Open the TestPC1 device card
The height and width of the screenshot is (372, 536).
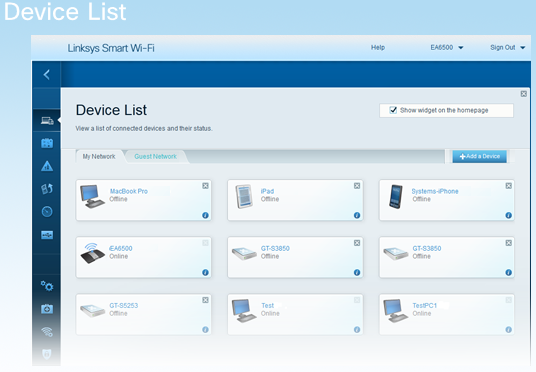click(x=446, y=315)
